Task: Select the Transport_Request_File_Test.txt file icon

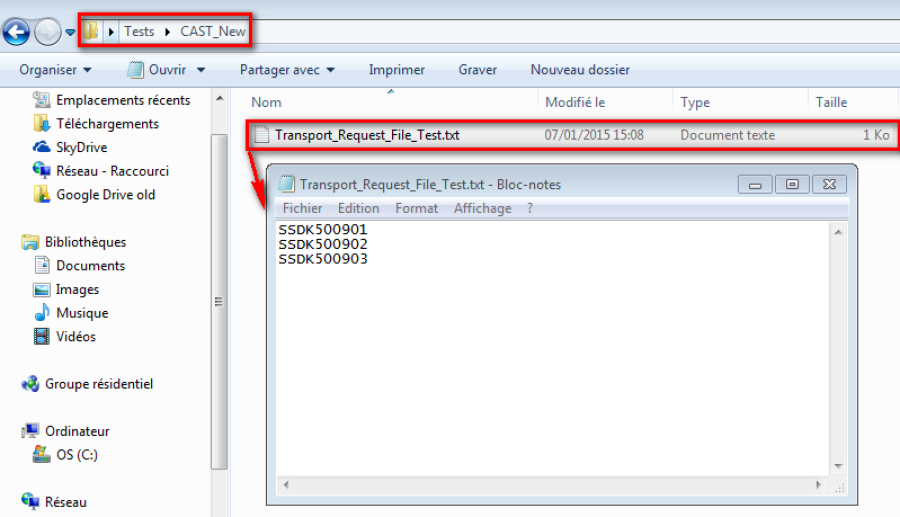Action: point(262,135)
